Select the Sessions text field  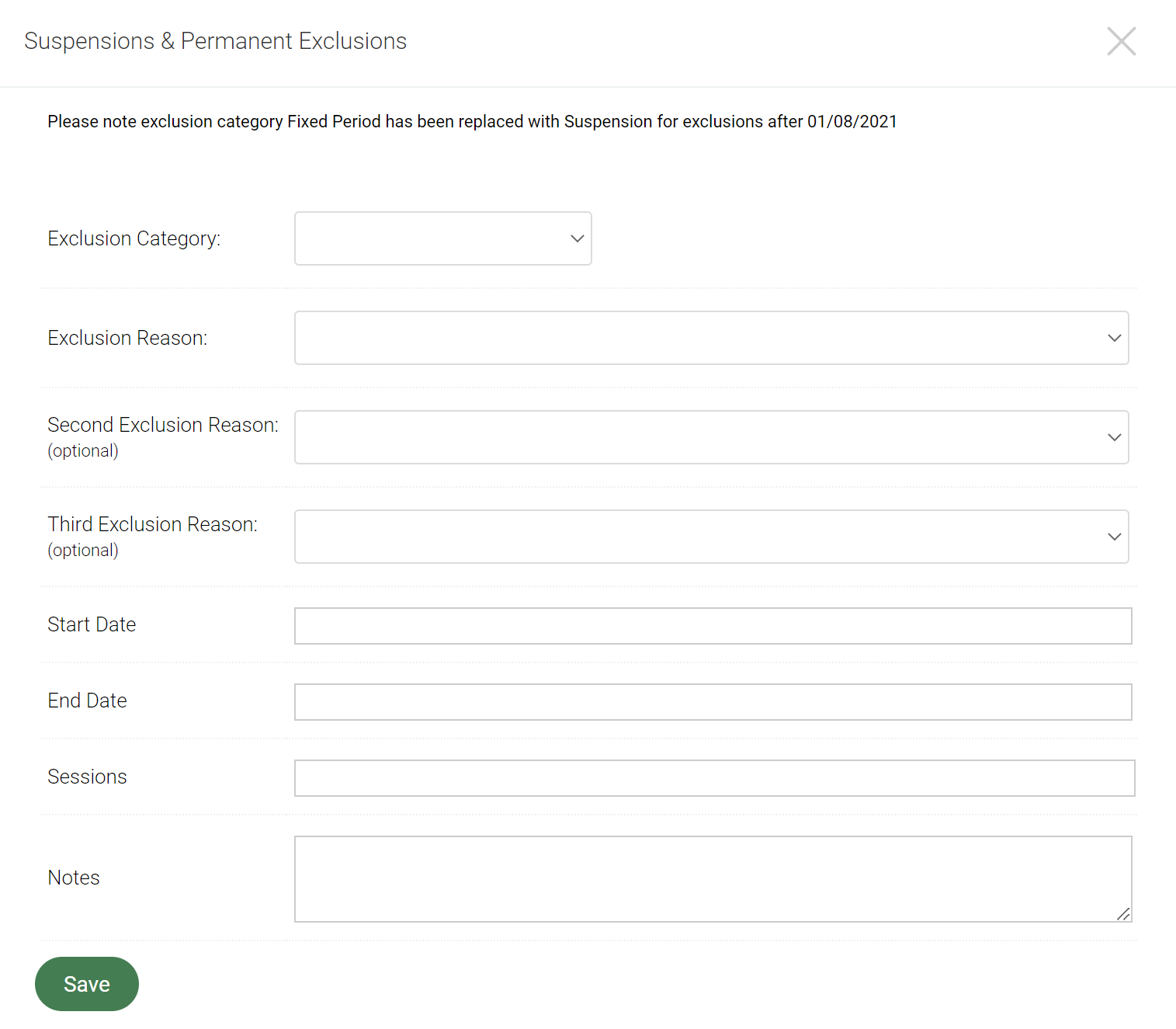click(x=714, y=778)
